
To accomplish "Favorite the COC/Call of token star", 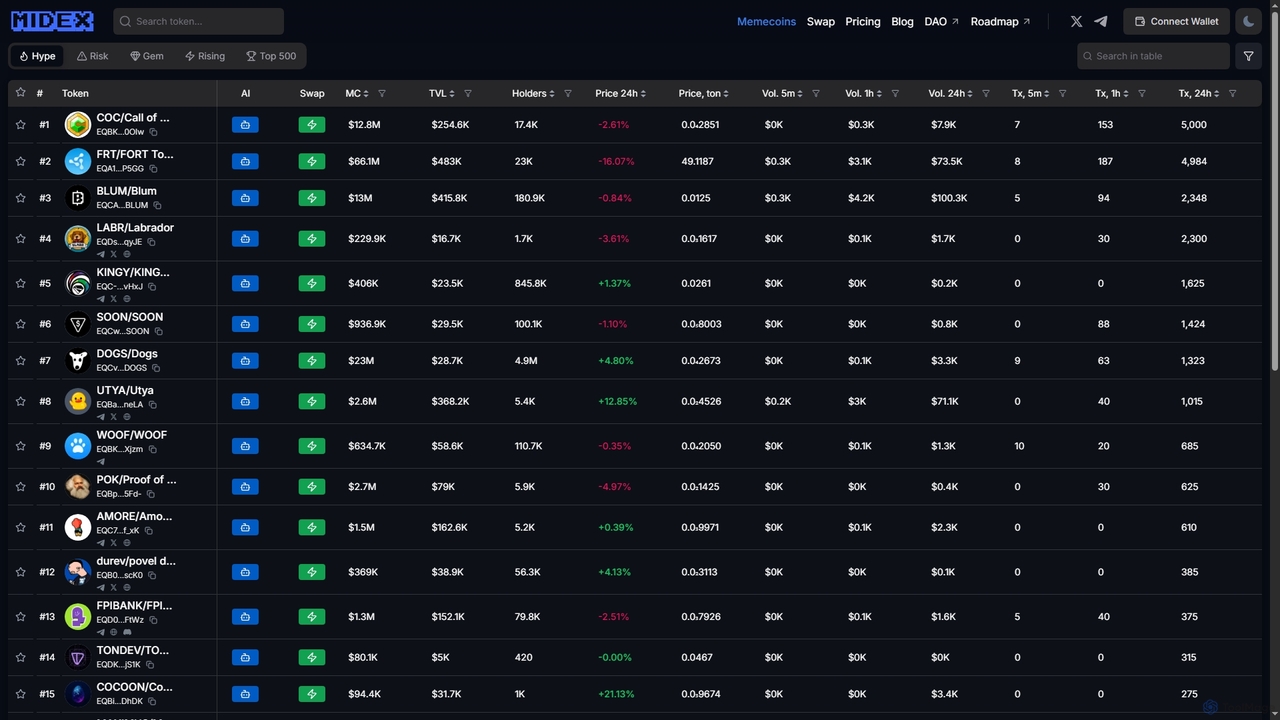I will pos(20,125).
